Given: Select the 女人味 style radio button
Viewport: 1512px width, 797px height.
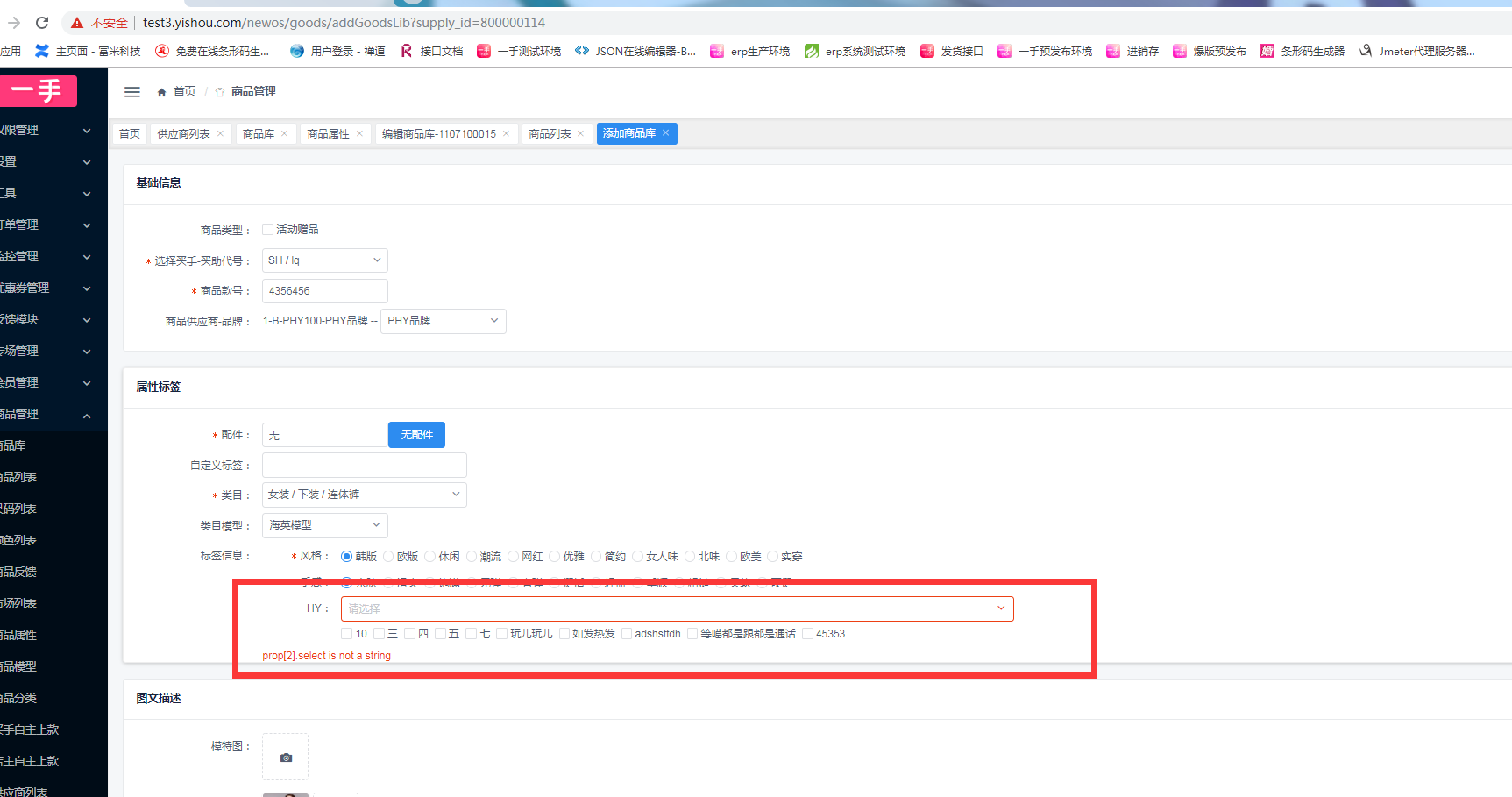Looking at the screenshot, I should pos(637,557).
